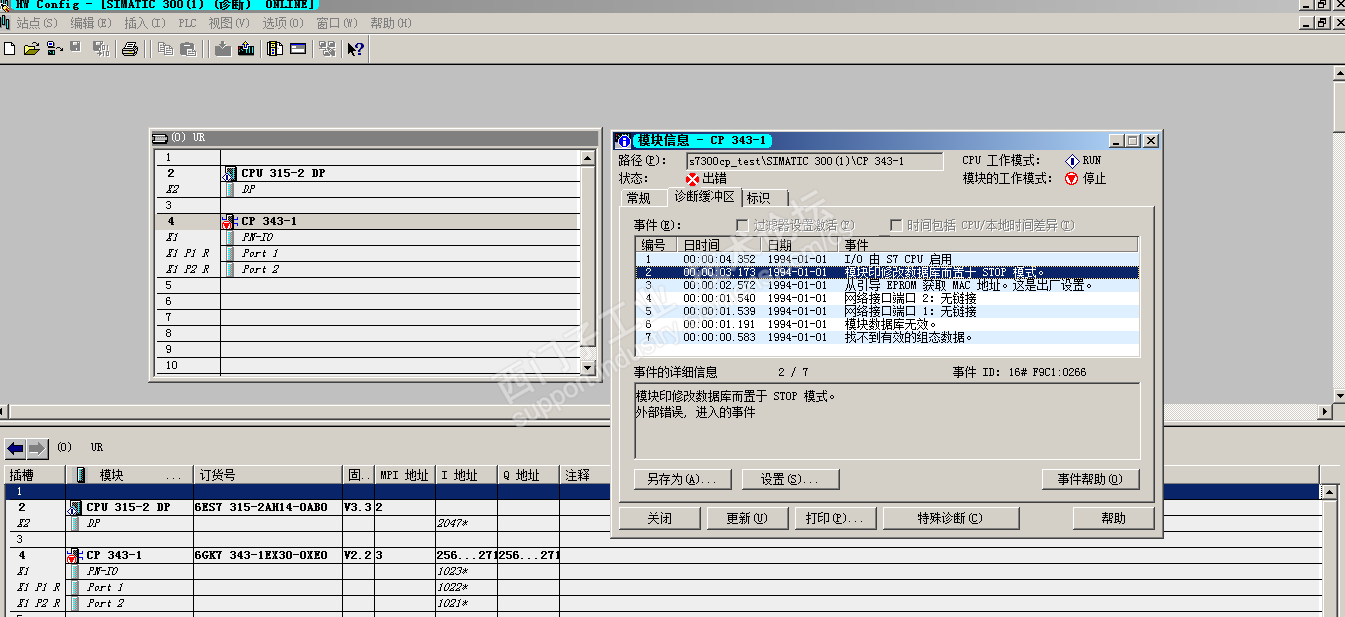Click the context Help arrow-question icon

[355, 48]
